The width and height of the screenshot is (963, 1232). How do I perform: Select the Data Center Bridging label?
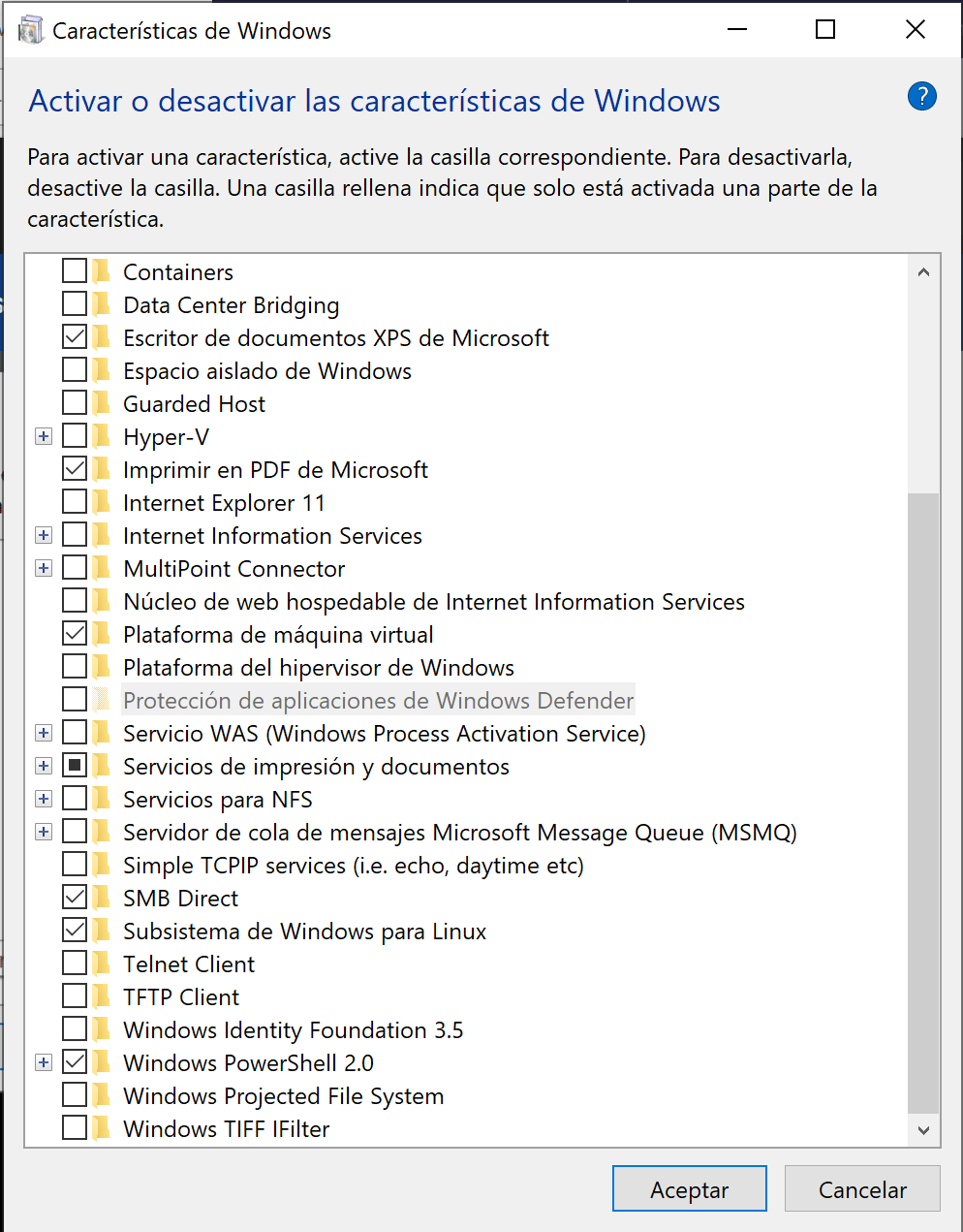click(x=232, y=304)
